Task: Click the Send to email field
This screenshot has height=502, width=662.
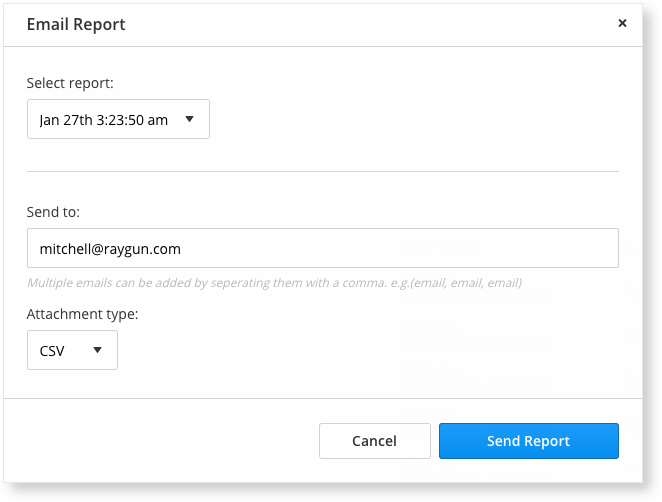Action: click(x=323, y=248)
